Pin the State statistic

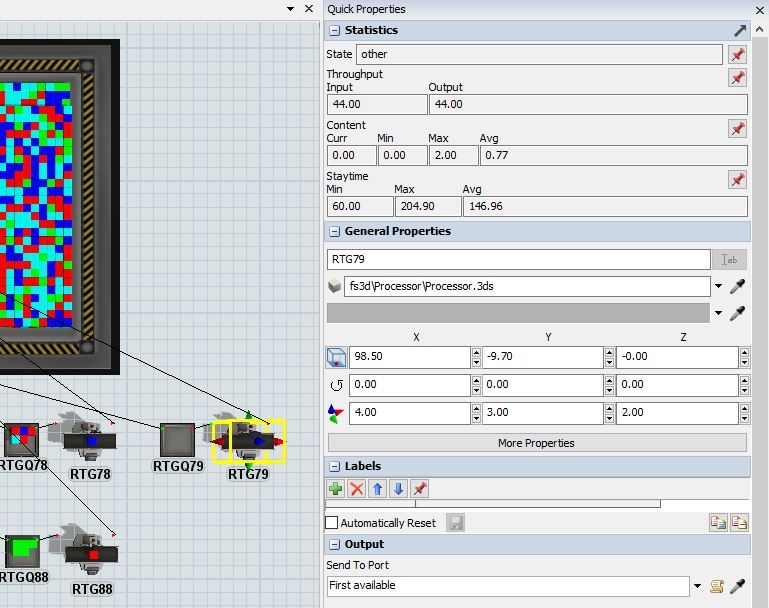(x=737, y=54)
